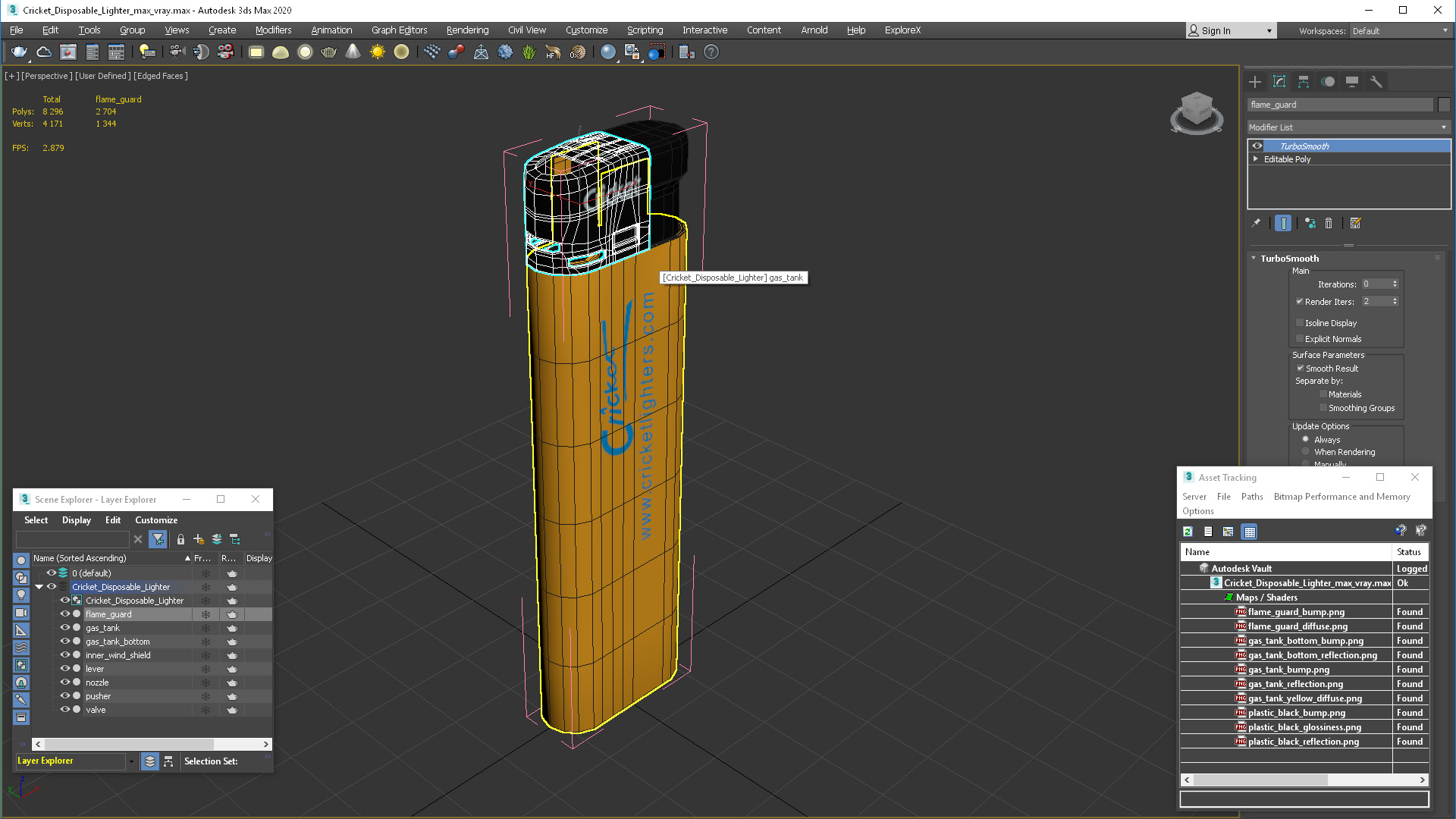Toggle Show End Result button
The height and width of the screenshot is (819, 1456).
tap(1283, 223)
